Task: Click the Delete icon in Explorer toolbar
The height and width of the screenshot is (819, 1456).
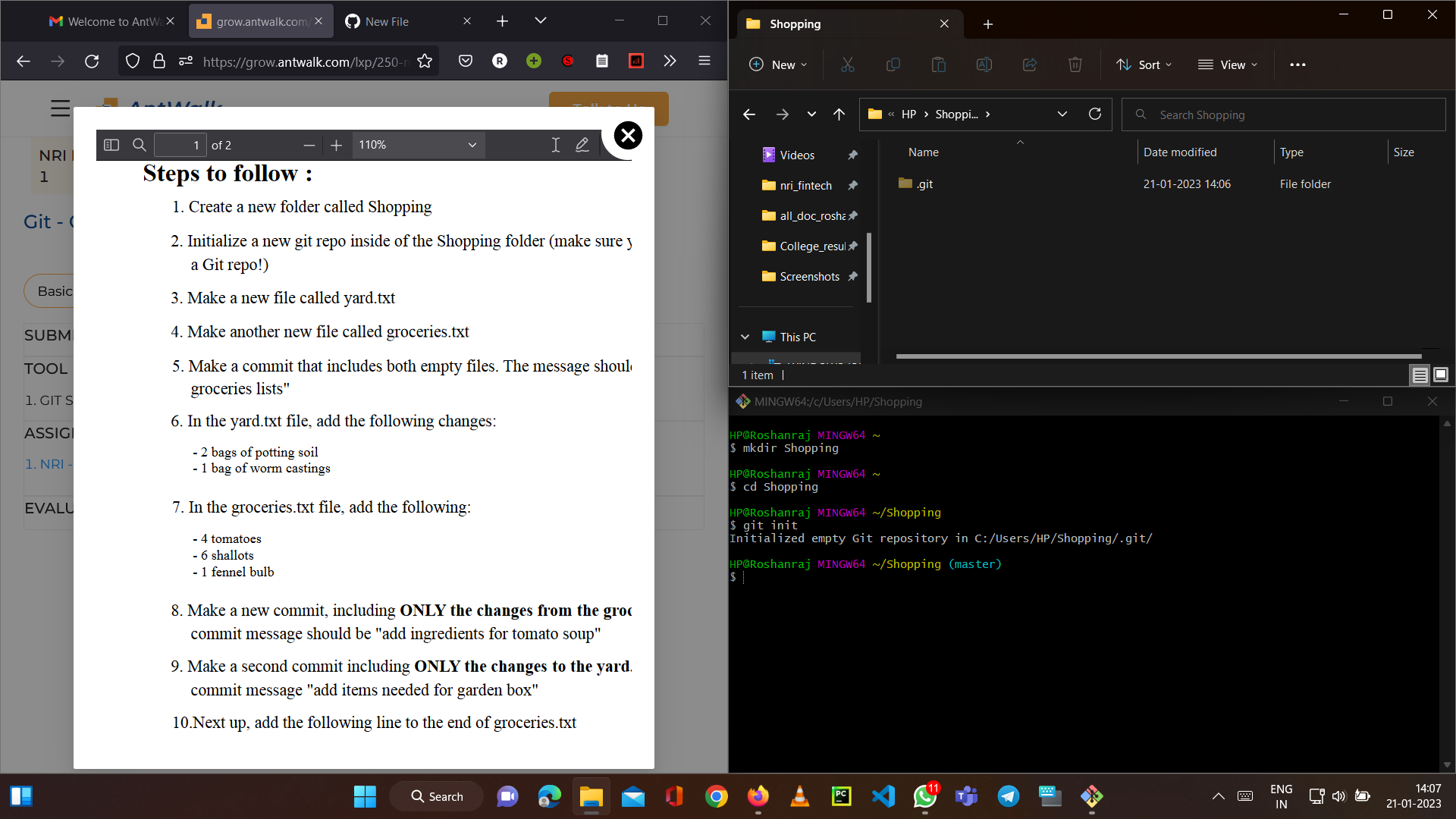Action: pos(1075,64)
